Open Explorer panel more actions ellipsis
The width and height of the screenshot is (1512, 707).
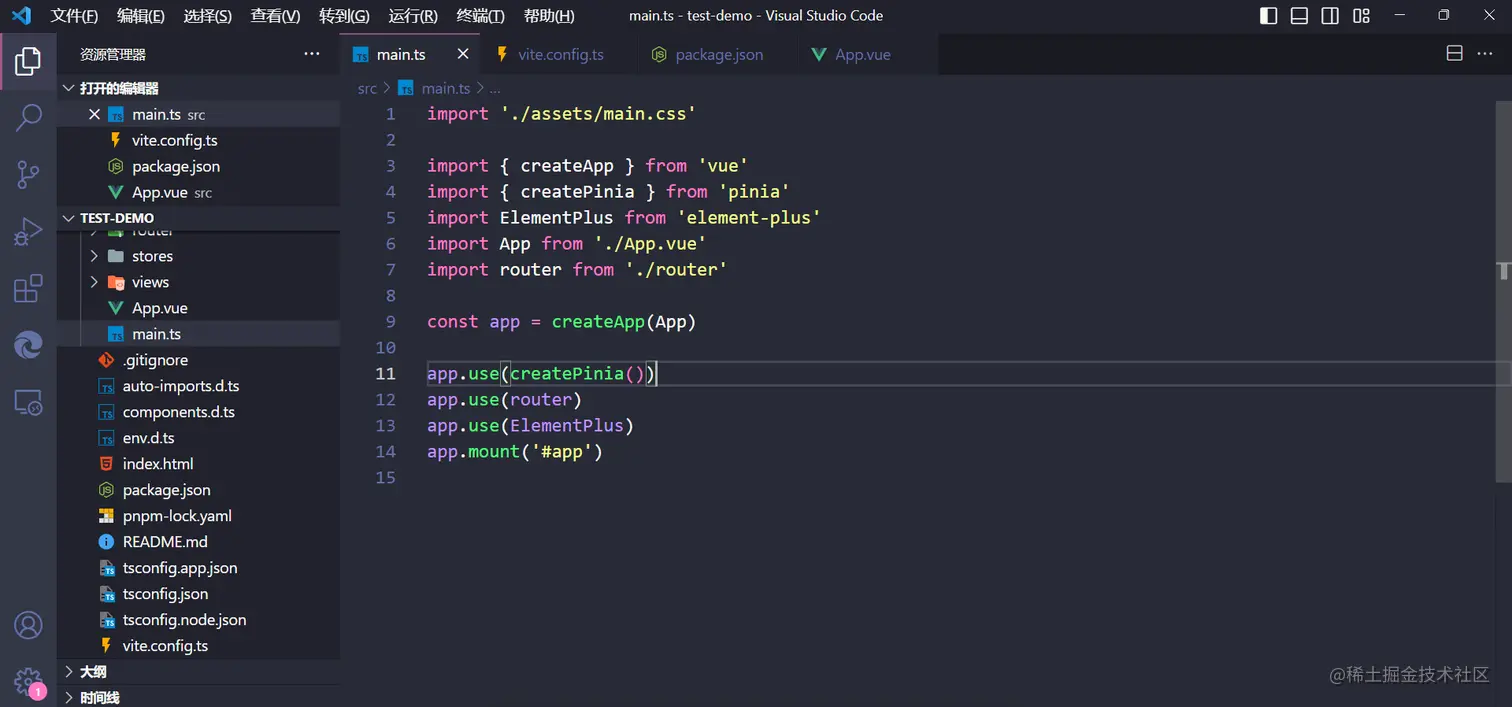coord(312,54)
